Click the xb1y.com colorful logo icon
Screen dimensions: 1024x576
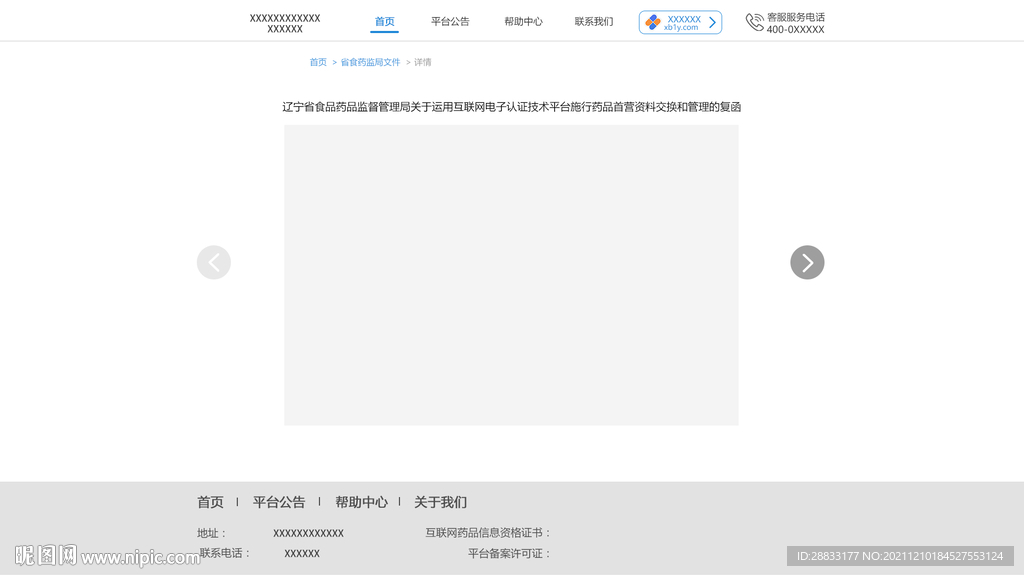click(652, 23)
